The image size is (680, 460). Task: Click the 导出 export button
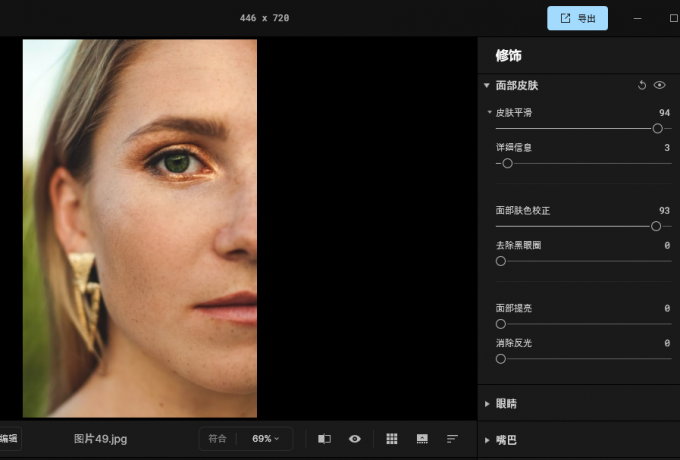(x=577, y=18)
